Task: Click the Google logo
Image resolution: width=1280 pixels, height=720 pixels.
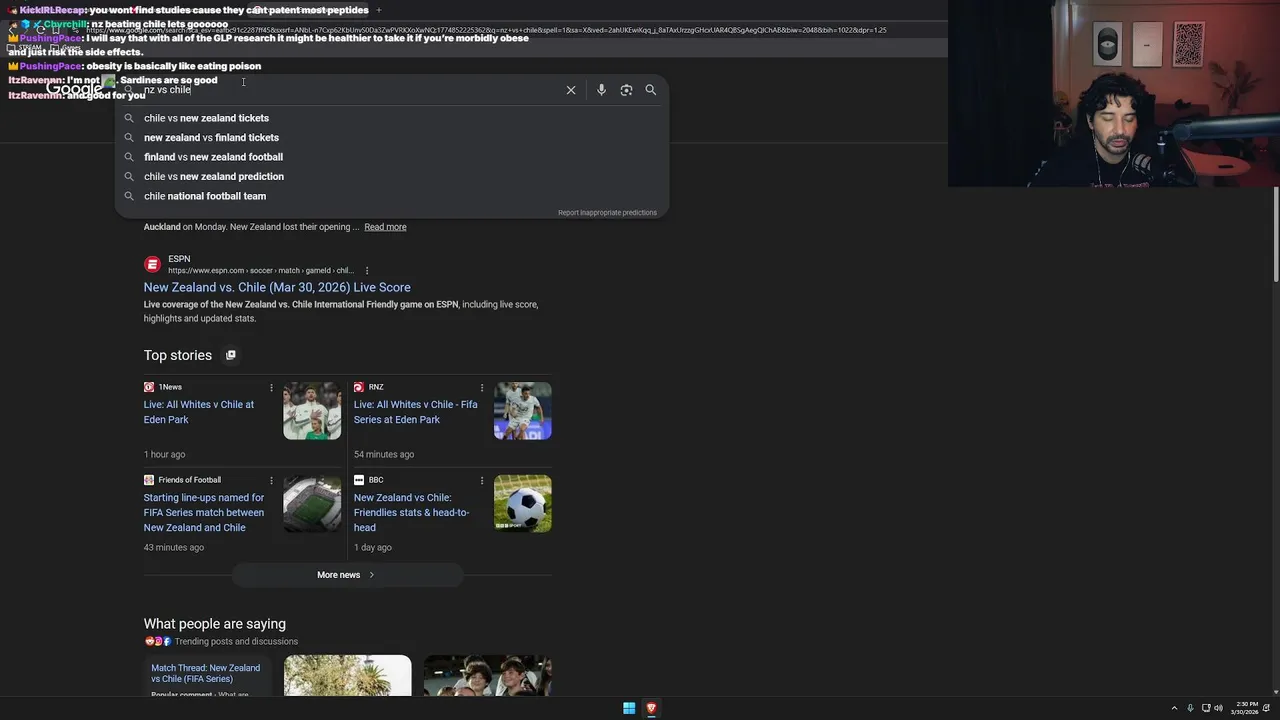Action: click(74, 90)
